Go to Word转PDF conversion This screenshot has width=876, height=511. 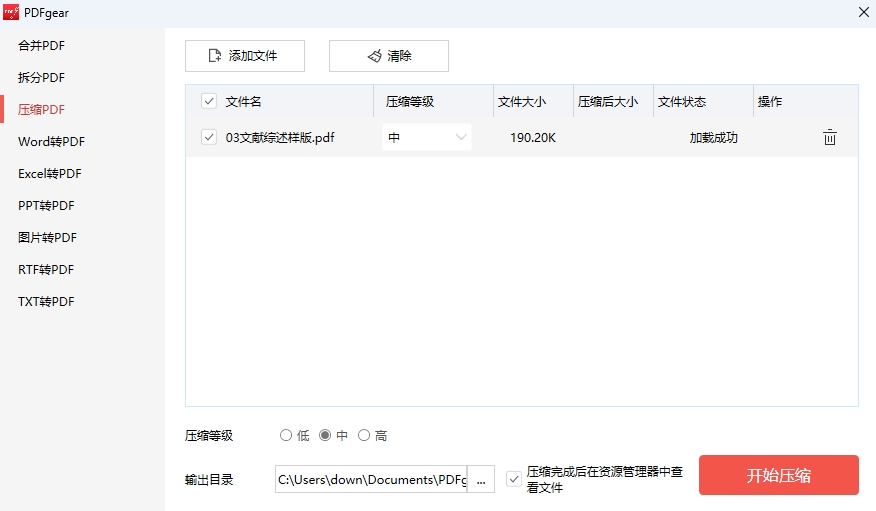tap(51, 141)
